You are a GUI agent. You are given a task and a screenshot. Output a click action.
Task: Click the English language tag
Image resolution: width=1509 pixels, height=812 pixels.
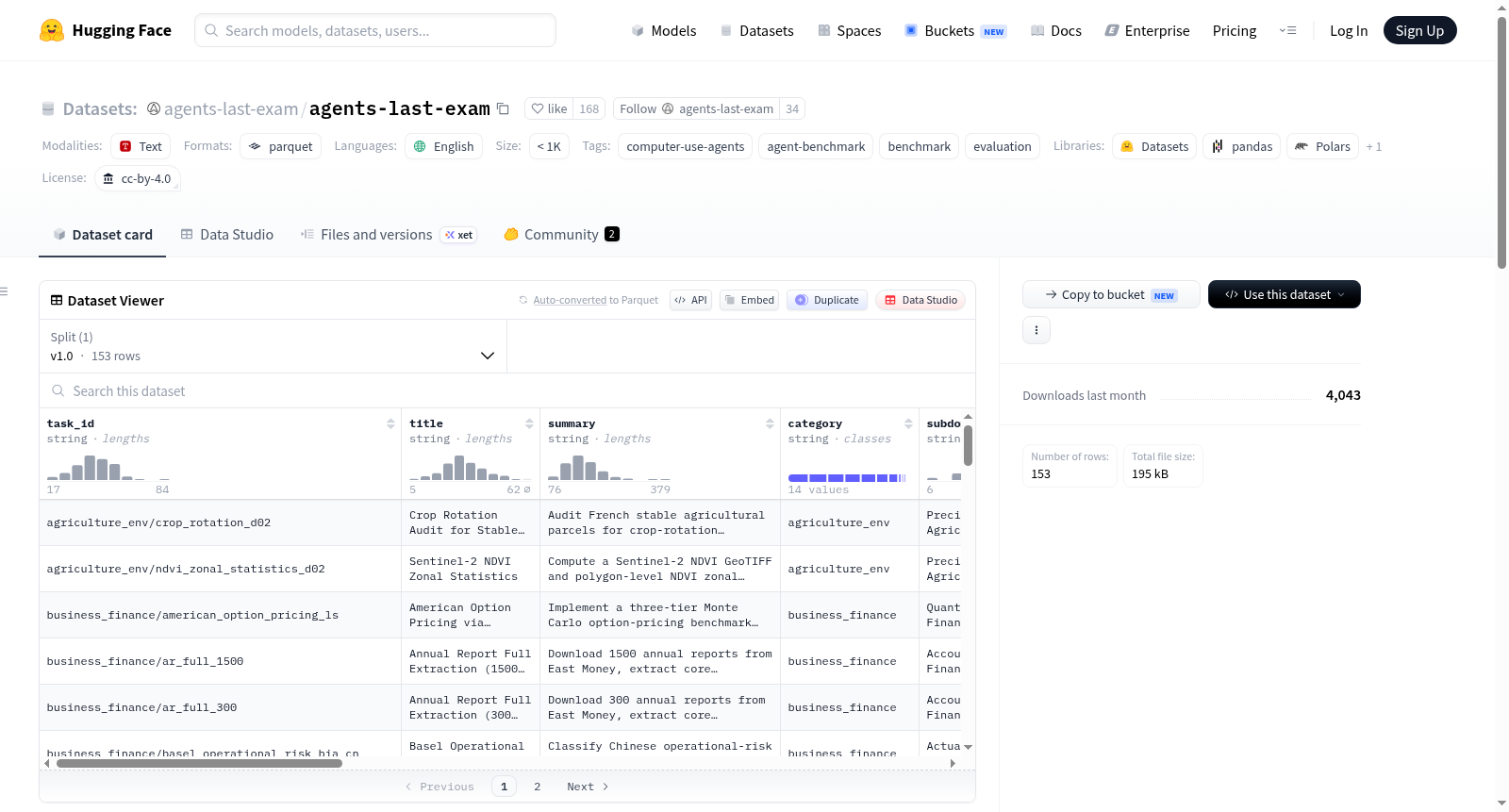444,146
